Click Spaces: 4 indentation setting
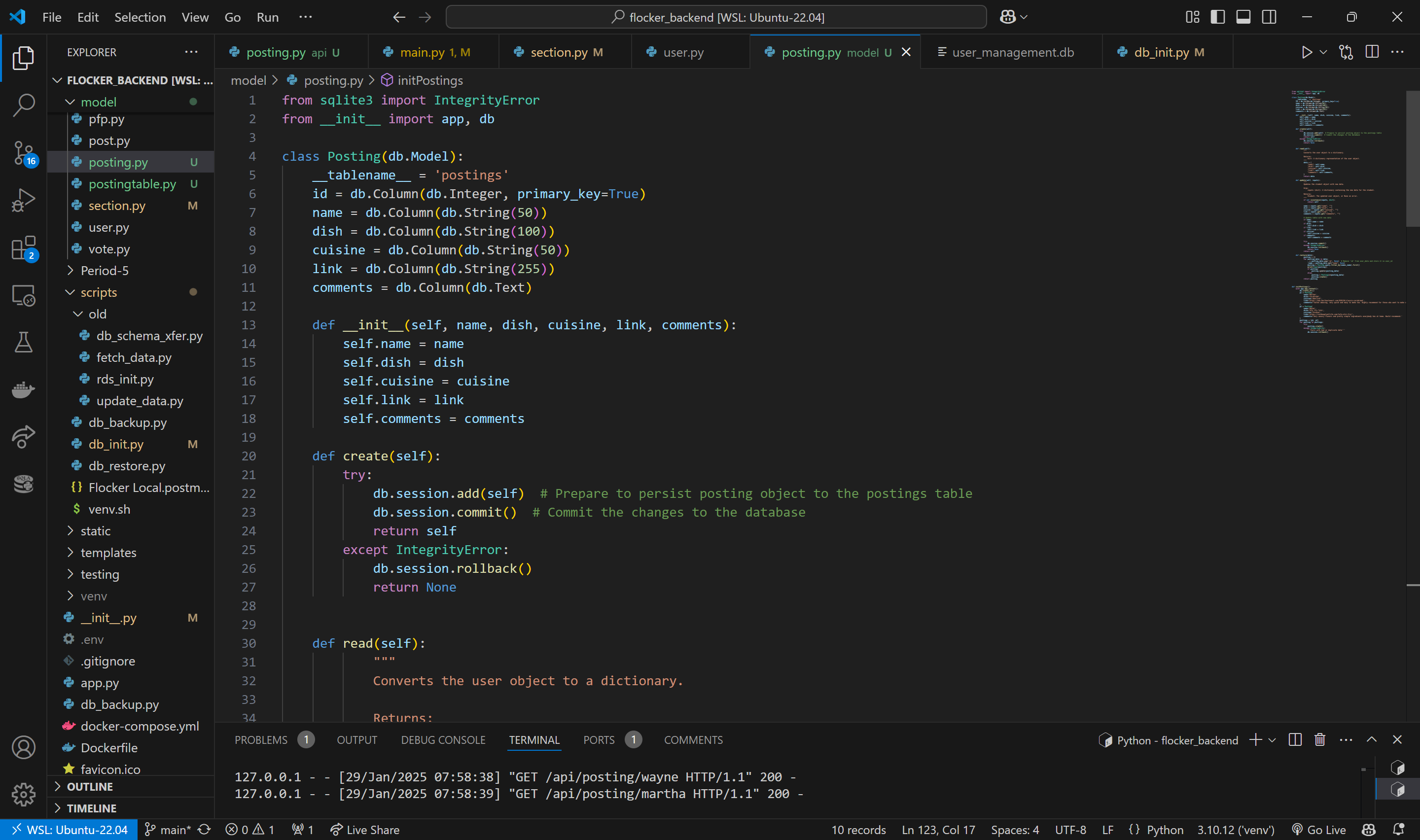The height and width of the screenshot is (840, 1420). (x=1015, y=830)
